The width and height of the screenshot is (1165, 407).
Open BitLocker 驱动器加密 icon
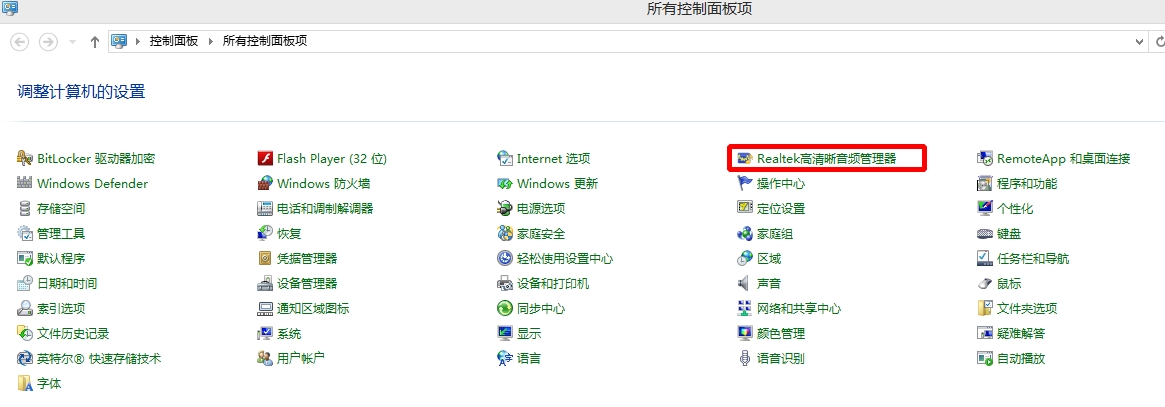(25, 158)
